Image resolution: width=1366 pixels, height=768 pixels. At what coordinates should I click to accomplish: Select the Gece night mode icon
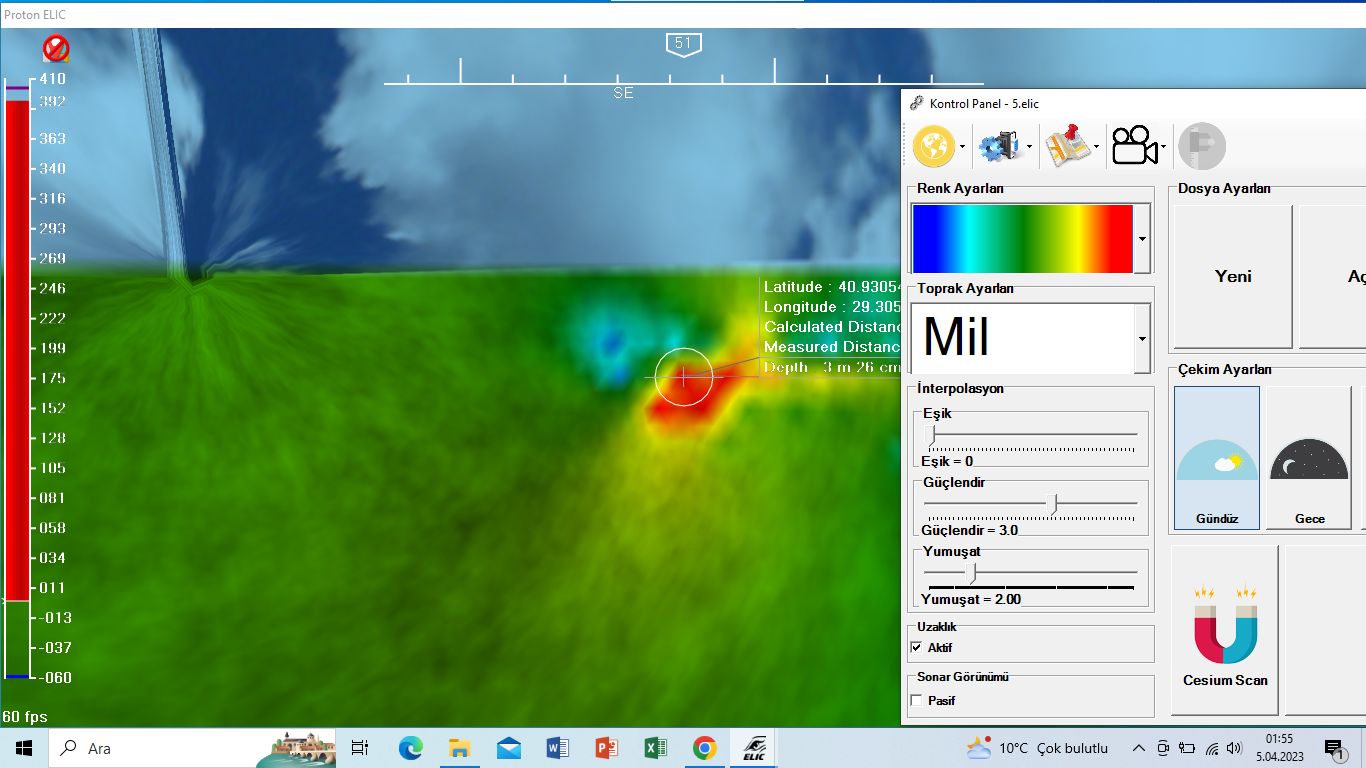tap(1309, 458)
